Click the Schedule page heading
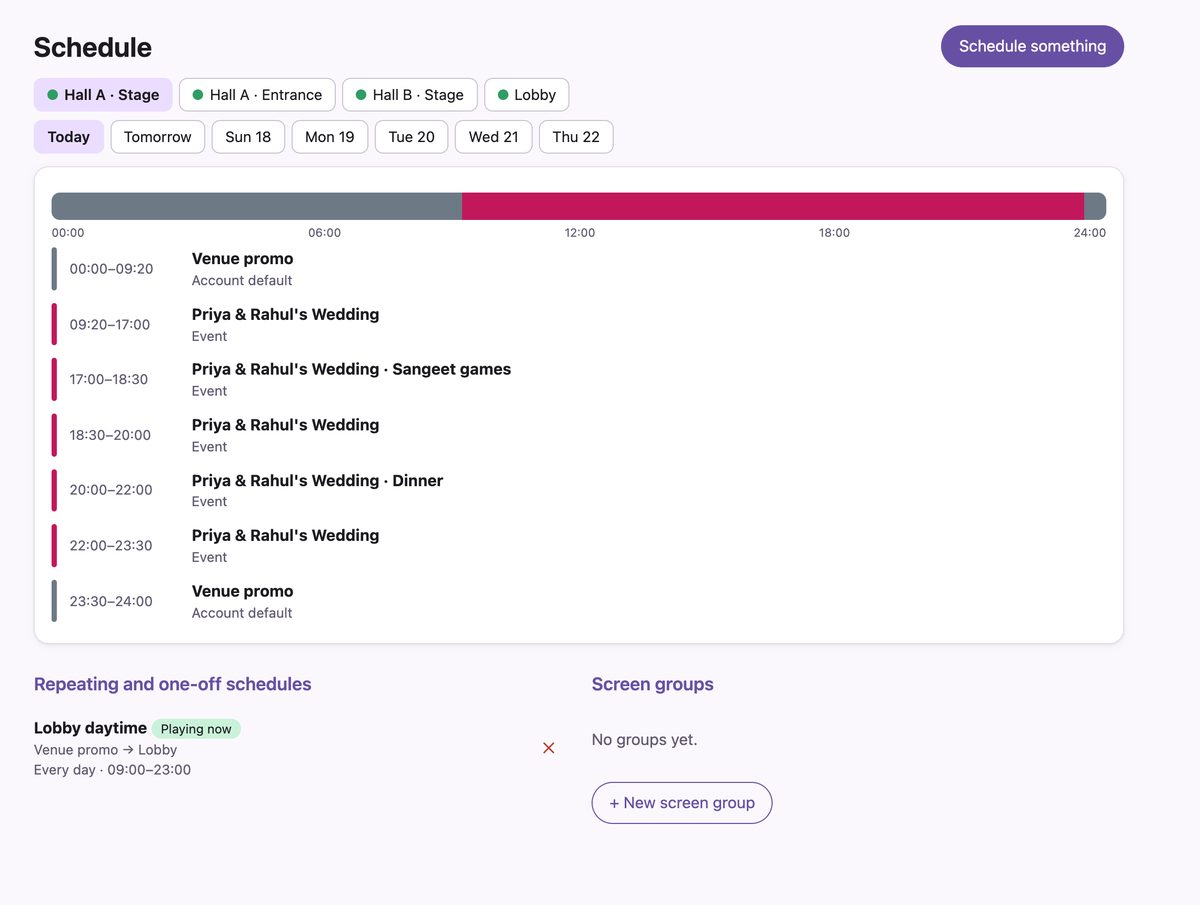Image resolution: width=1200 pixels, height=905 pixels. click(x=93, y=47)
